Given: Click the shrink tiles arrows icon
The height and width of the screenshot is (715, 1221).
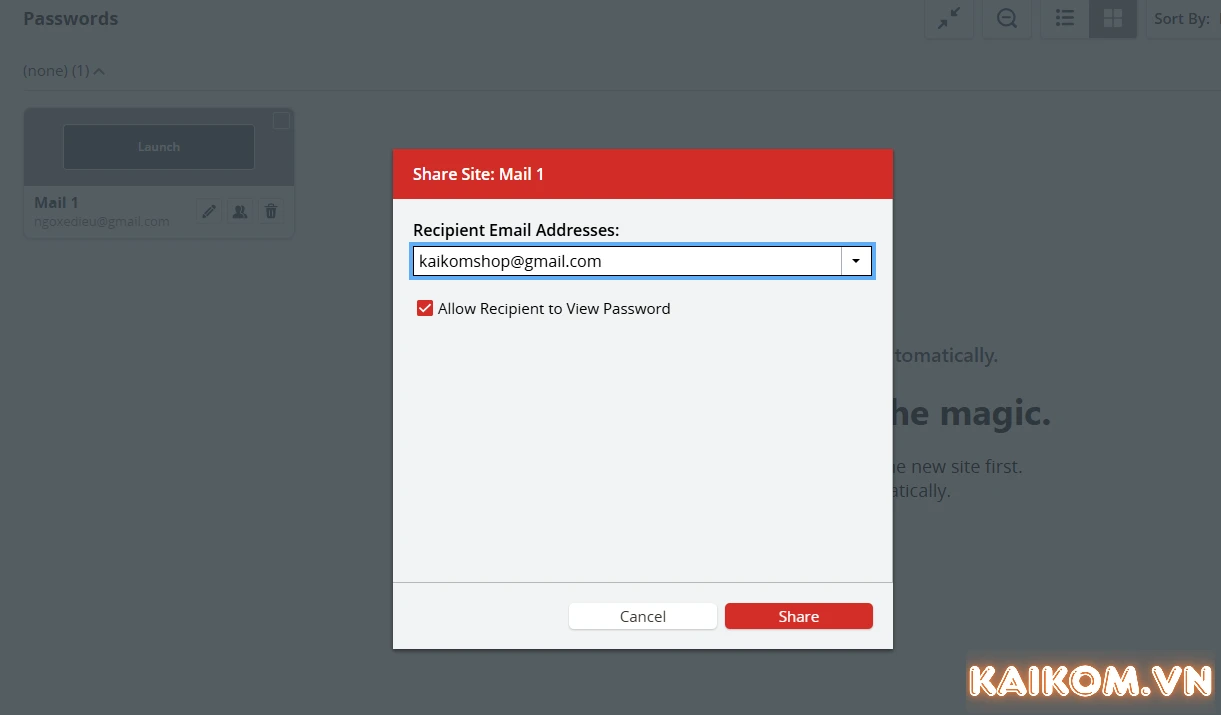Looking at the screenshot, I should (x=948, y=18).
